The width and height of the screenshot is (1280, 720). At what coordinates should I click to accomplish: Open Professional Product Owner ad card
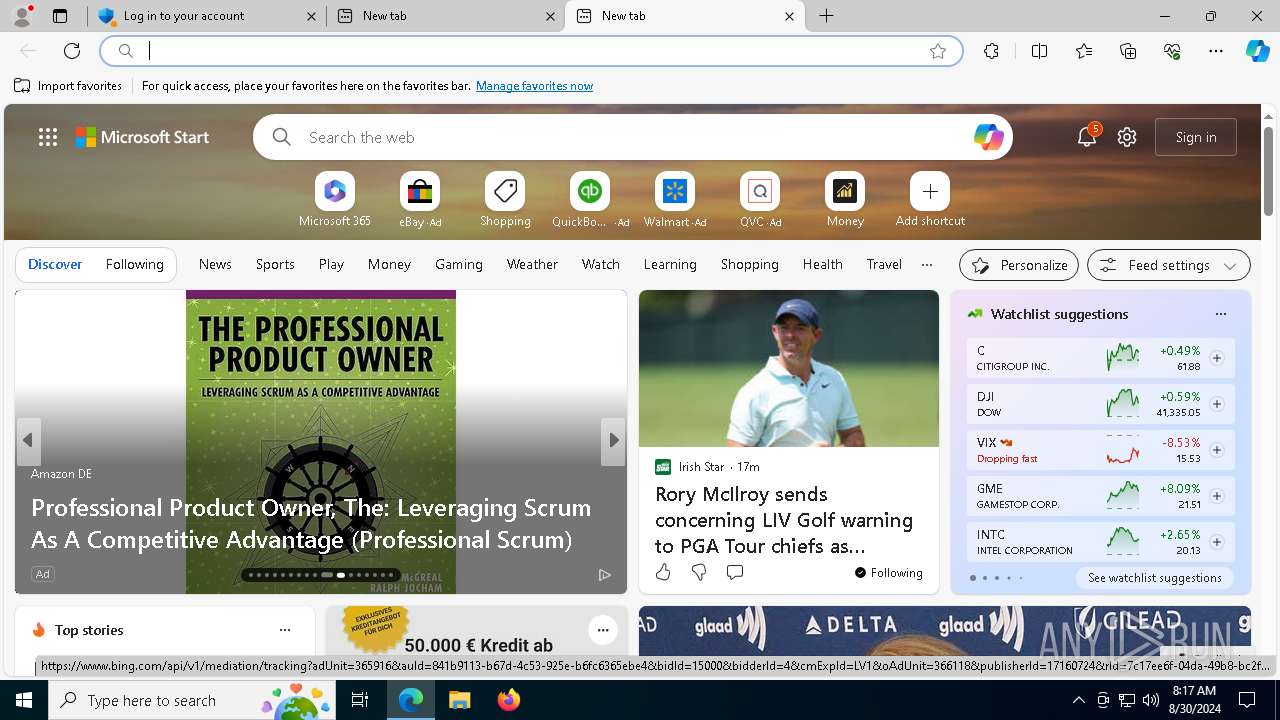[x=320, y=442]
